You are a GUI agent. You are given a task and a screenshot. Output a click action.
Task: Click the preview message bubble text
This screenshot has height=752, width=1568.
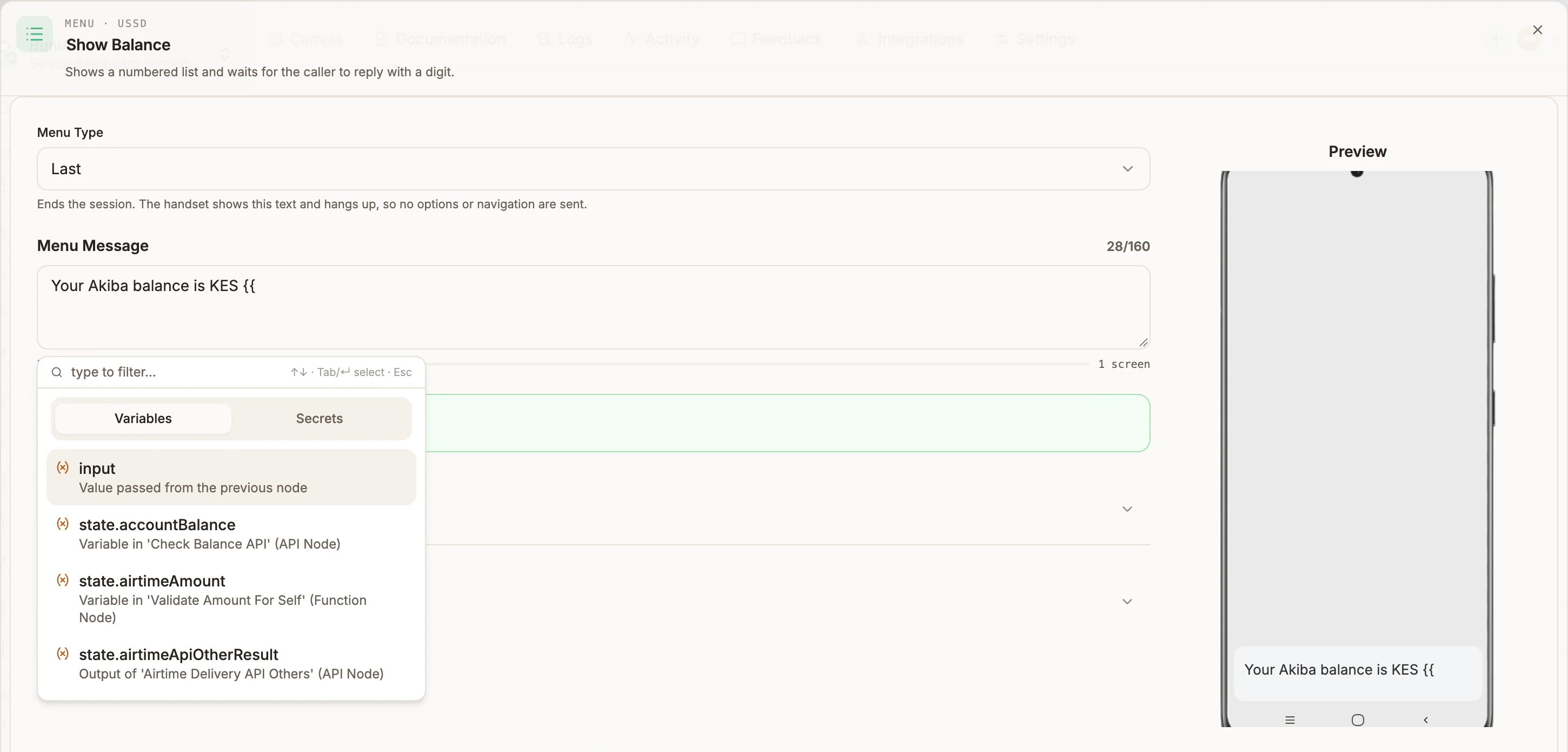coord(1339,670)
